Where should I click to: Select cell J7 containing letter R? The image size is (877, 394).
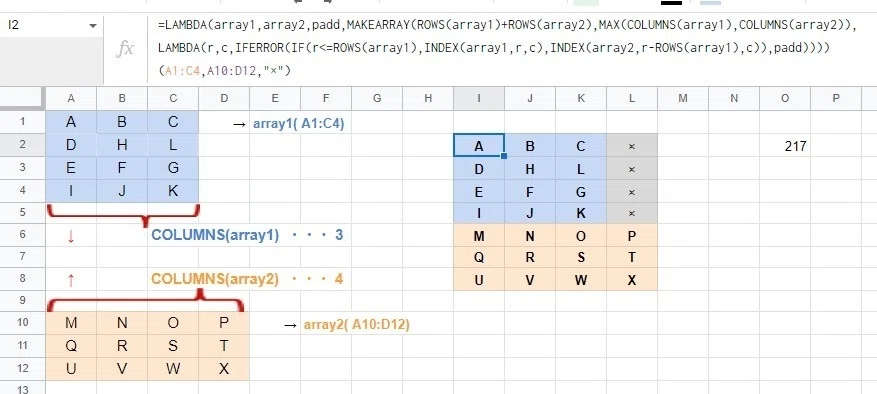530,257
